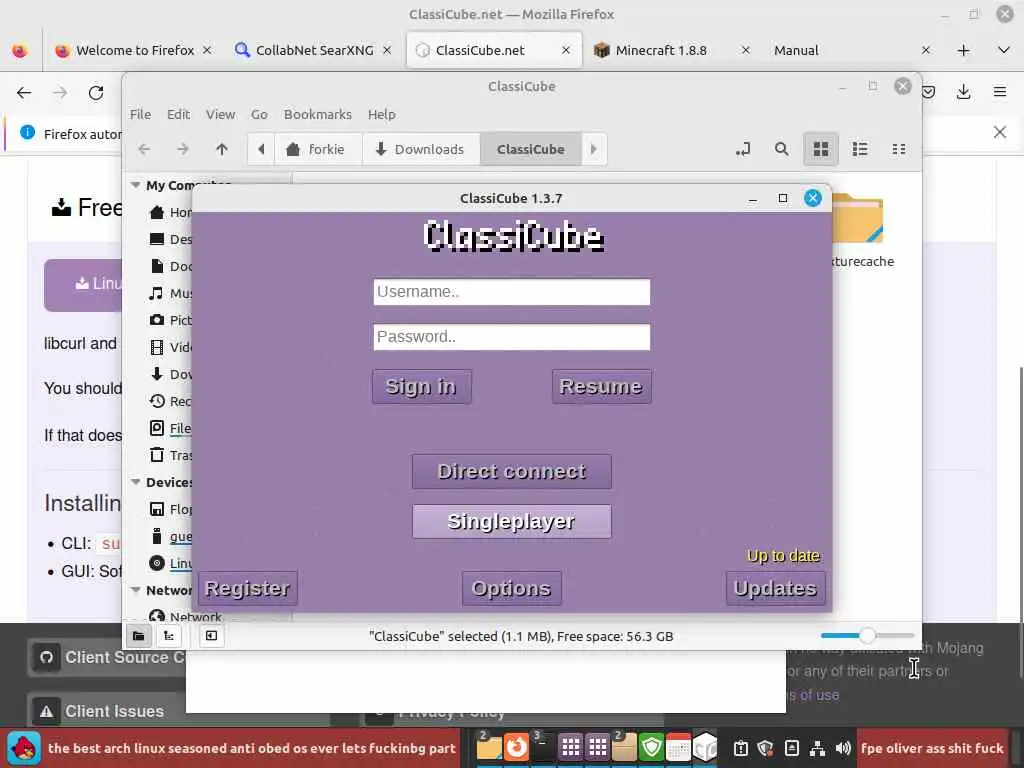Open the Go menu in file manager
The width and height of the screenshot is (1024, 768).
(259, 114)
